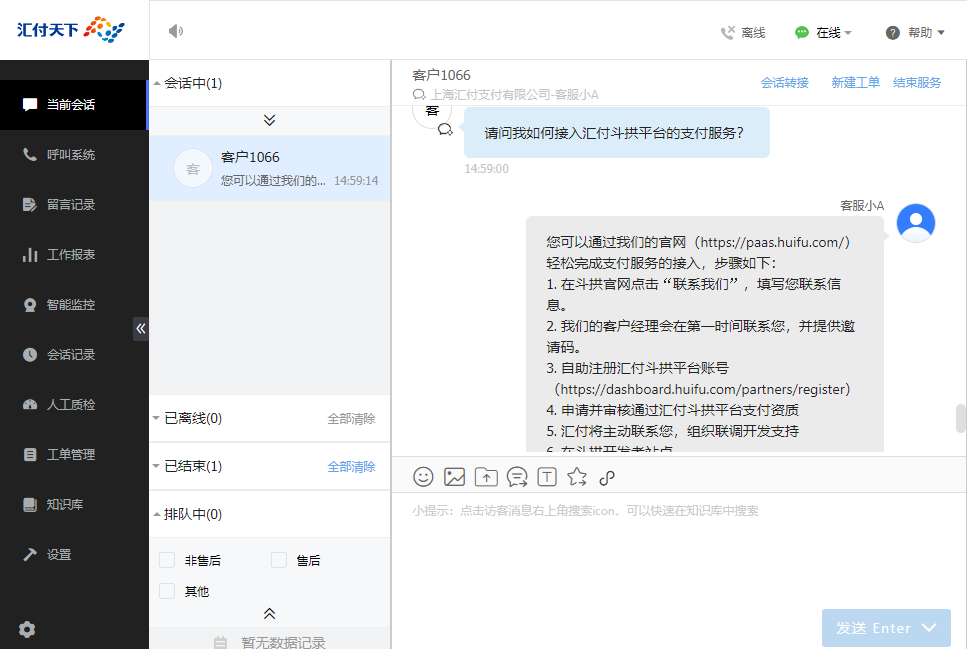The height and width of the screenshot is (649, 967).
Task: Click 新建工单 to create ticket
Action: [855, 83]
